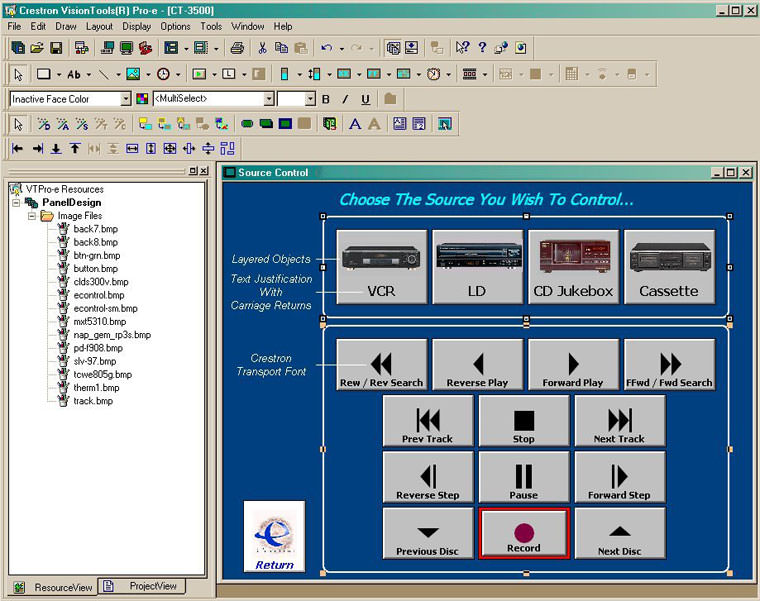Viewport: 760px width, 601px height.
Task: Switch to the ResourceView tab
Action: 53,587
